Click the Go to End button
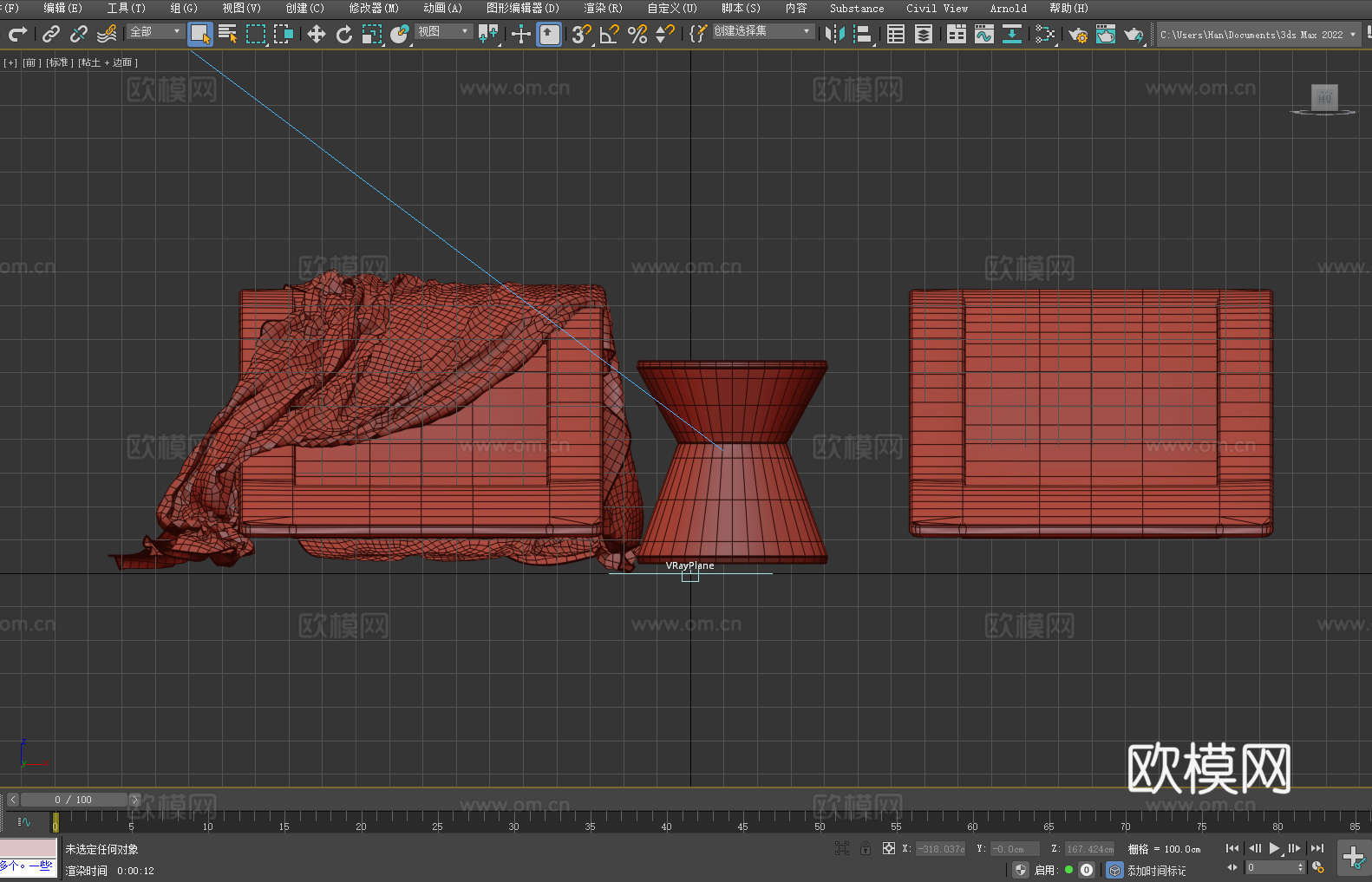Viewport: 1372px width, 882px height. click(x=1317, y=848)
